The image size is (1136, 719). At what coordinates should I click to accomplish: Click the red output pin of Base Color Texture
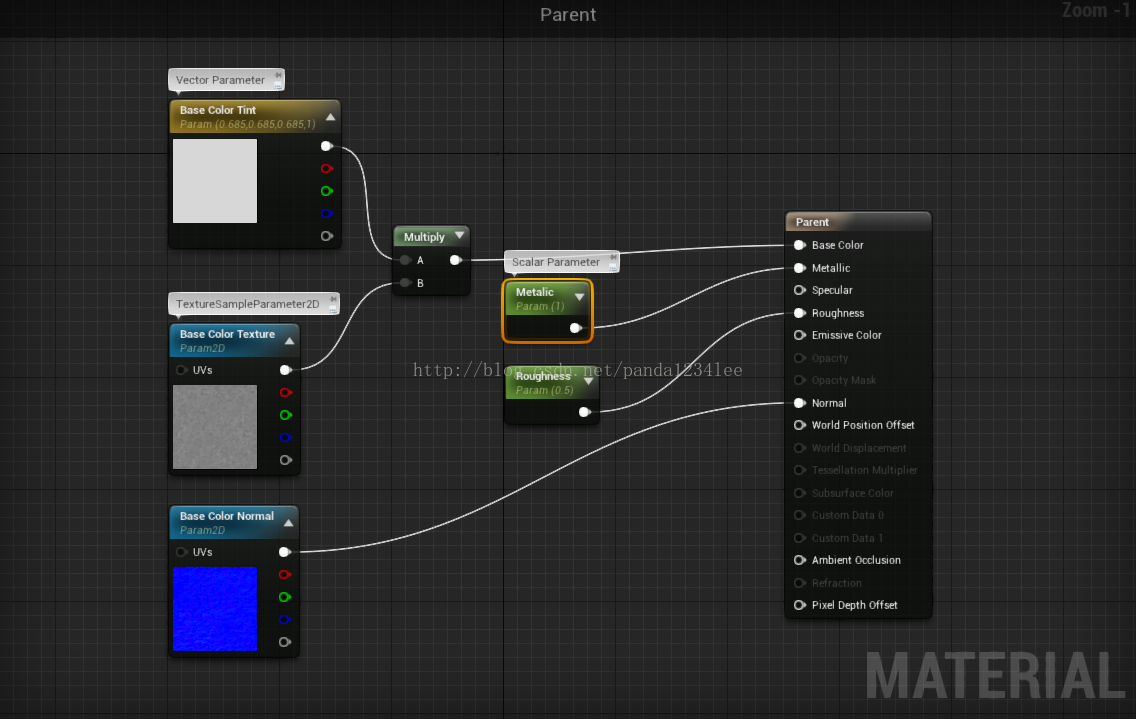pos(286,393)
